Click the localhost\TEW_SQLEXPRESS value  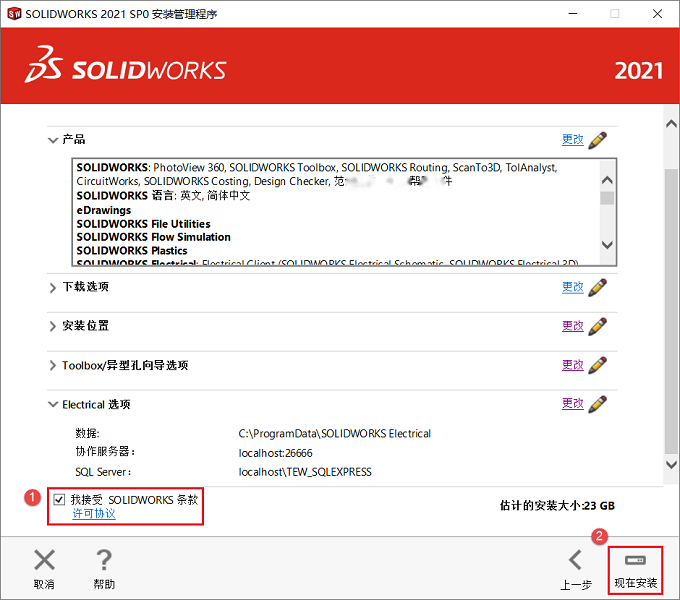click(x=305, y=472)
